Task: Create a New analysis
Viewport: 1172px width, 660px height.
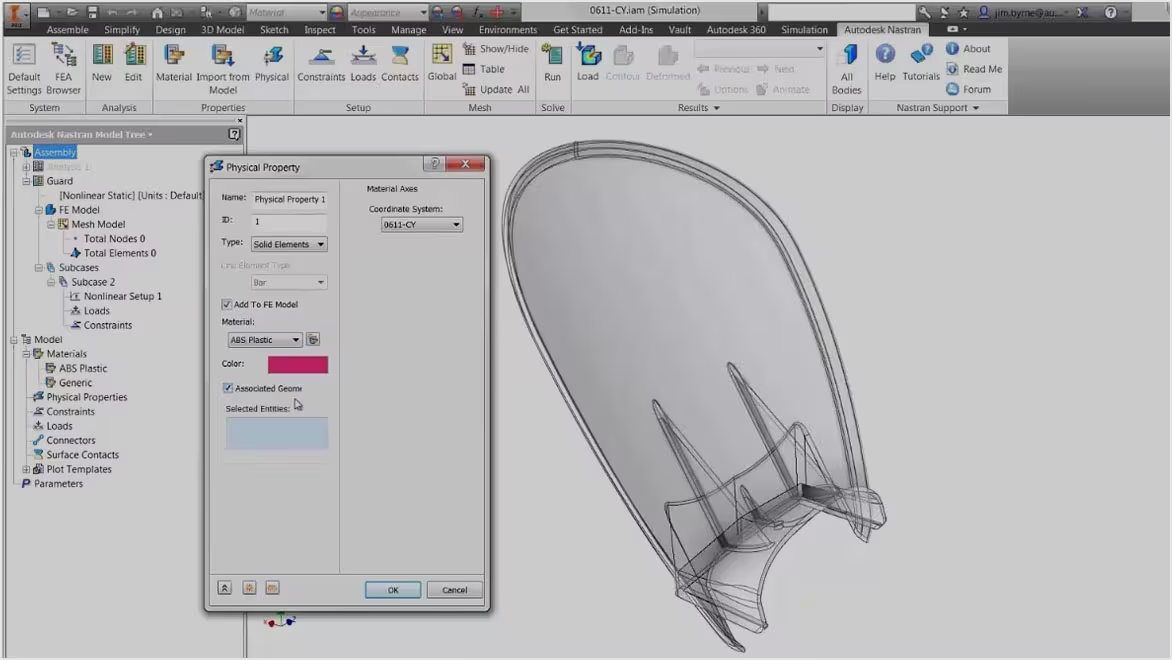Action: 102,63
